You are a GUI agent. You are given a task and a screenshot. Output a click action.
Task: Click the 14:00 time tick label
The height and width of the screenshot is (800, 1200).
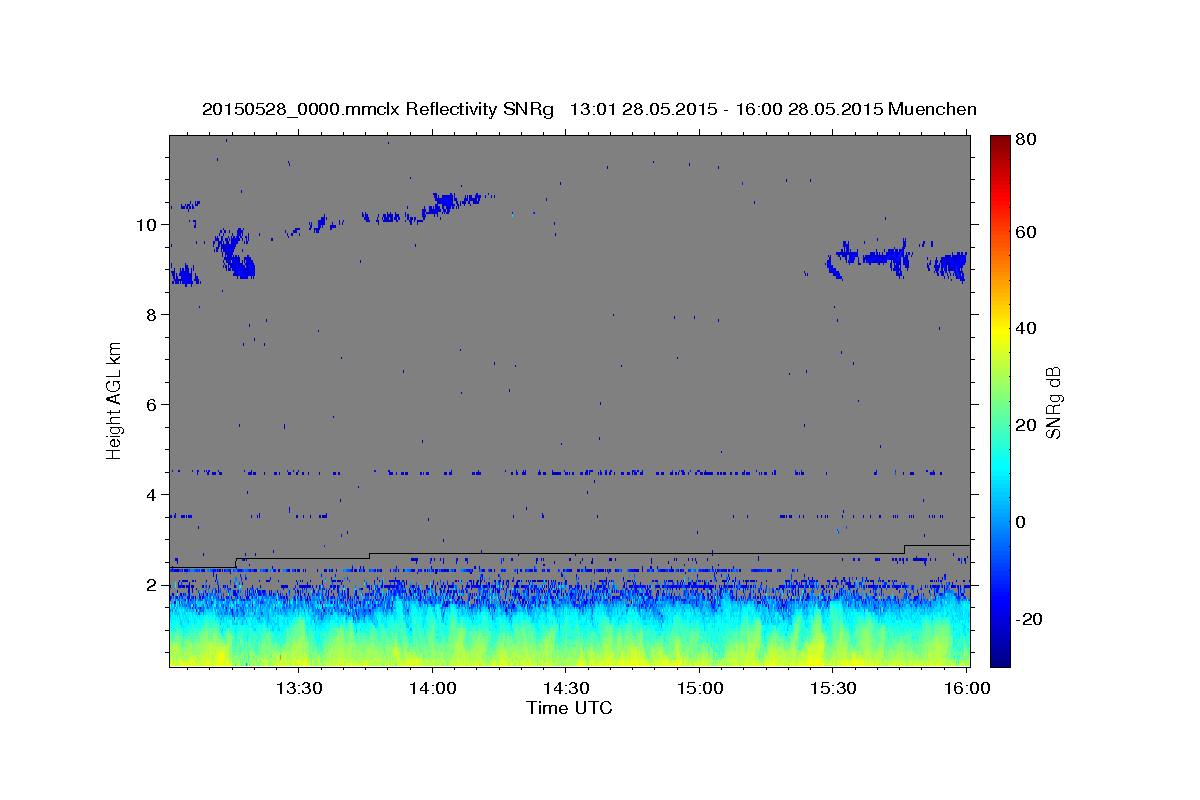click(x=432, y=688)
